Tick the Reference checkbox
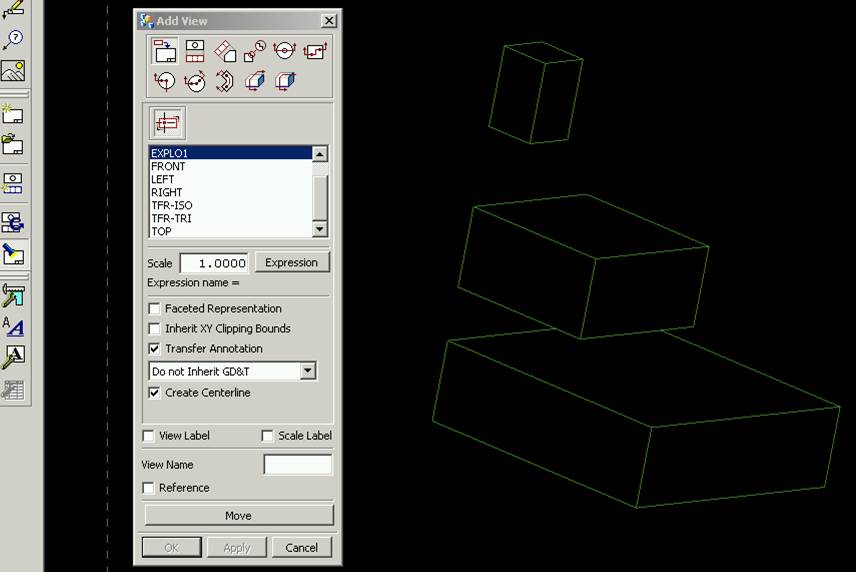856x572 pixels. pos(148,488)
